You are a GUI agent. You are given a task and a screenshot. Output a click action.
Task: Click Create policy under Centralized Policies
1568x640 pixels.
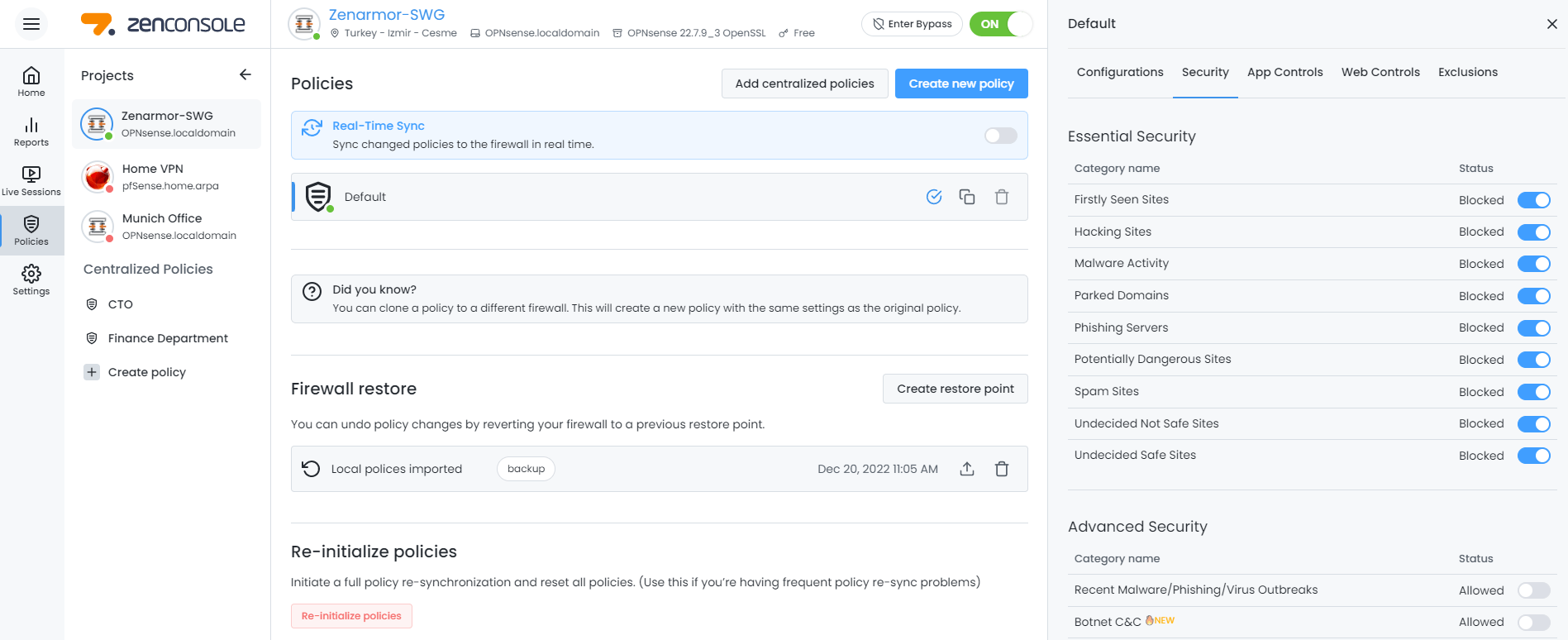(x=146, y=372)
